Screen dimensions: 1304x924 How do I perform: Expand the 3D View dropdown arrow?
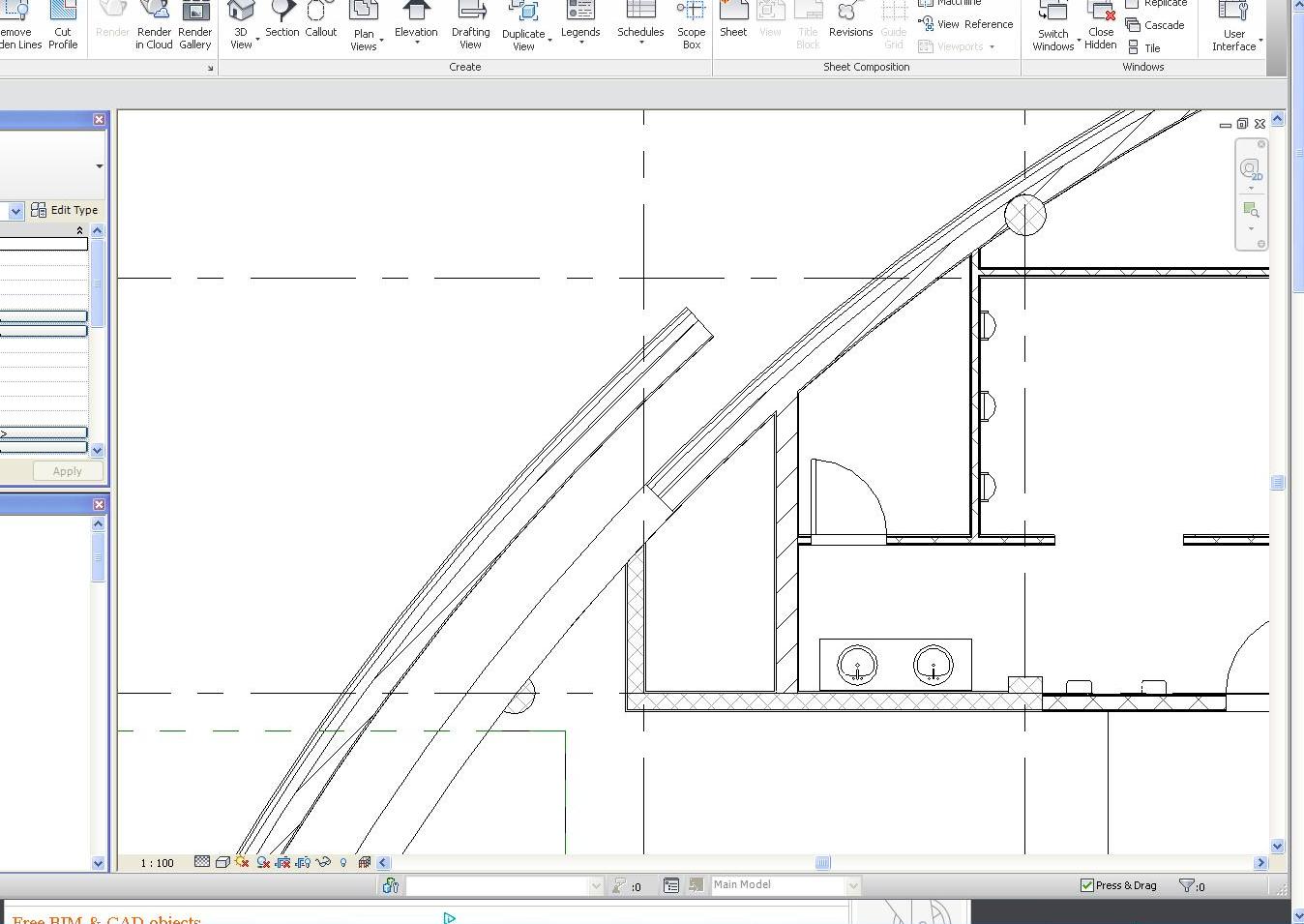257,41
